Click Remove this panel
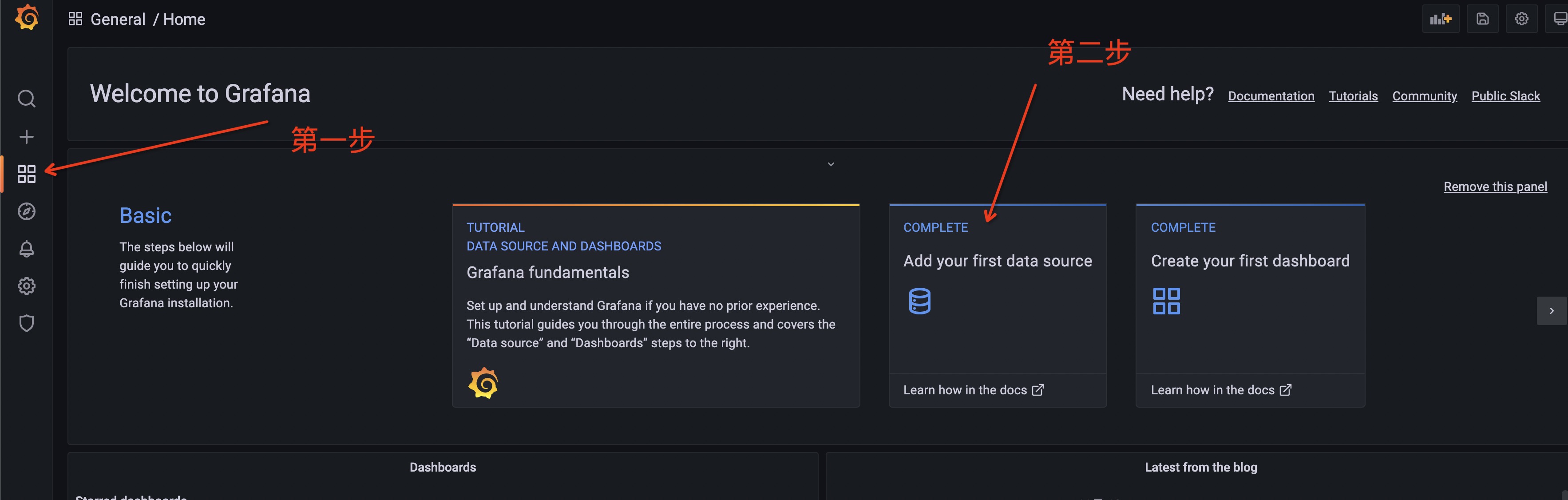This screenshot has height=500, width=1568. 1495,187
